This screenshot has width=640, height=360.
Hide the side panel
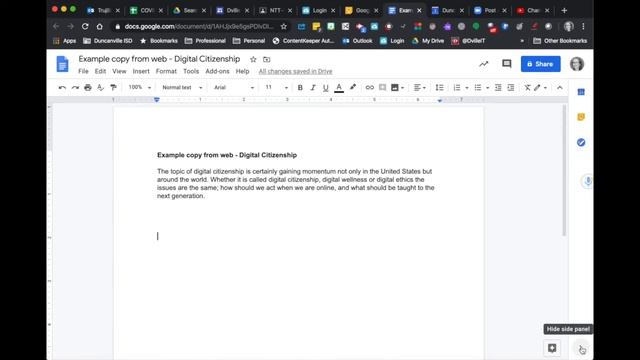coord(582,348)
